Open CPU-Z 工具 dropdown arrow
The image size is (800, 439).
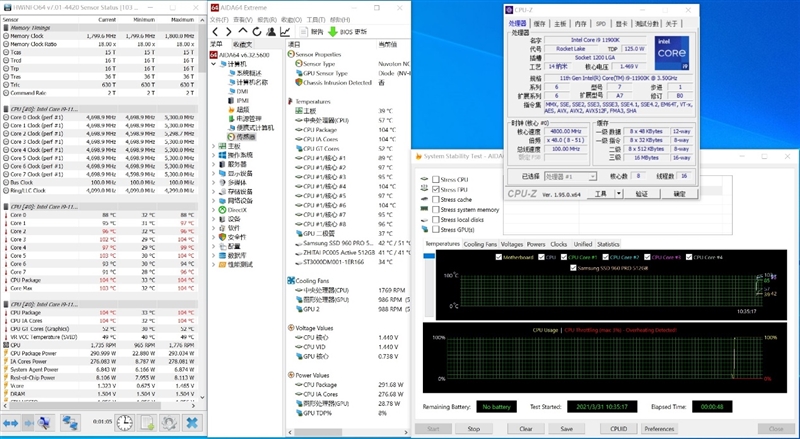click(x=618, y=193)
